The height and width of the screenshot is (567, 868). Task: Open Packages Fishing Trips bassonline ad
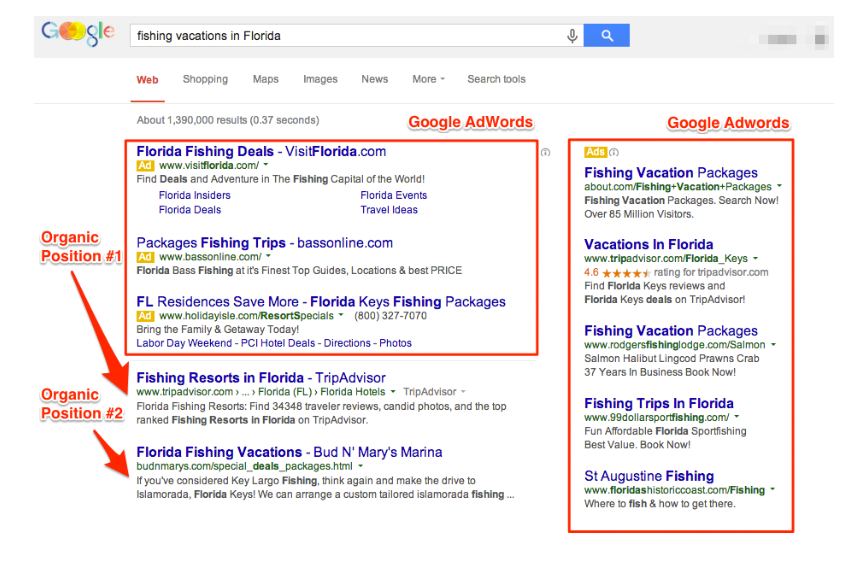click(265, 243)
